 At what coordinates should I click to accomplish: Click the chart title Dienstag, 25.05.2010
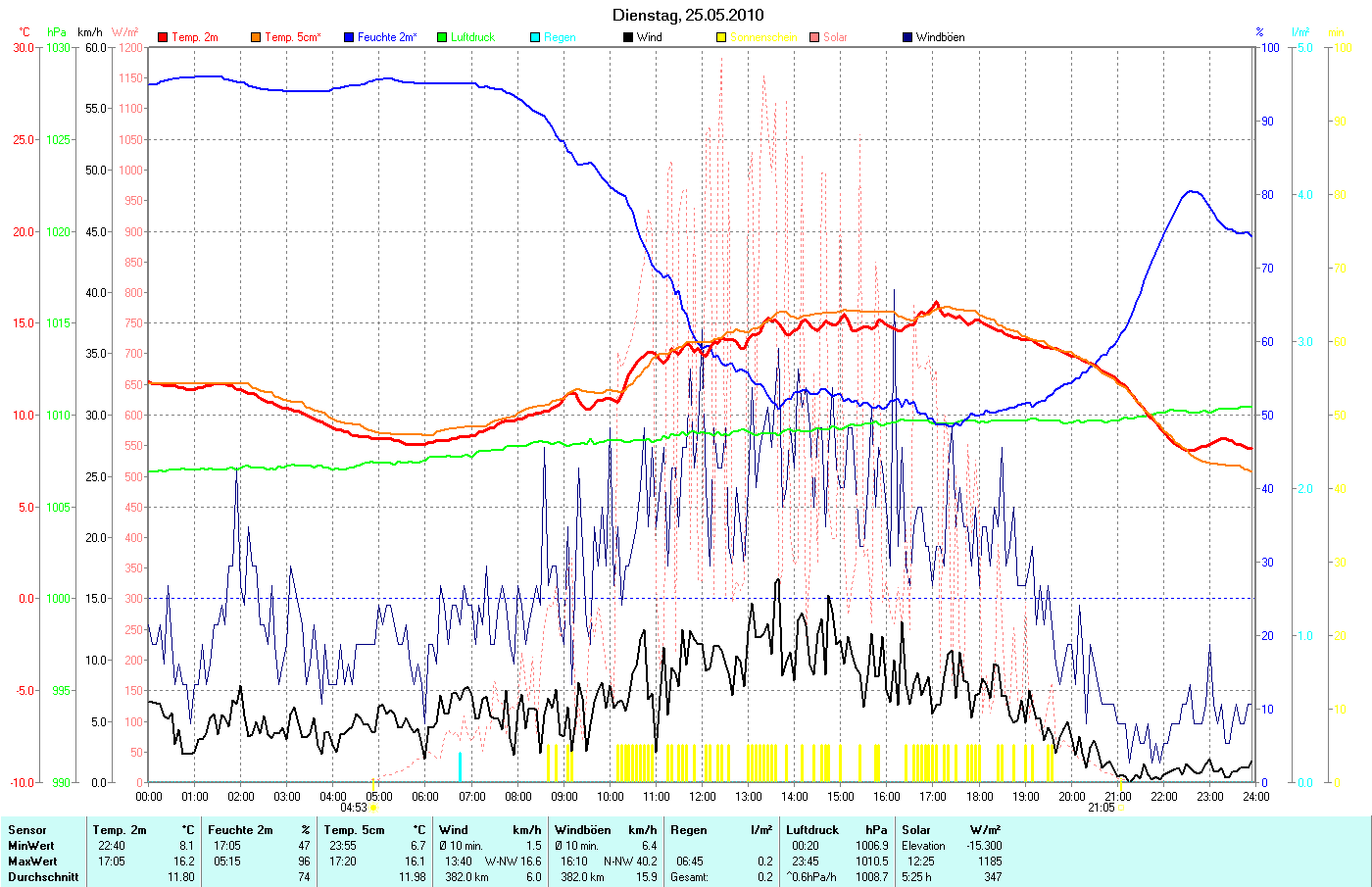(687, 15)
